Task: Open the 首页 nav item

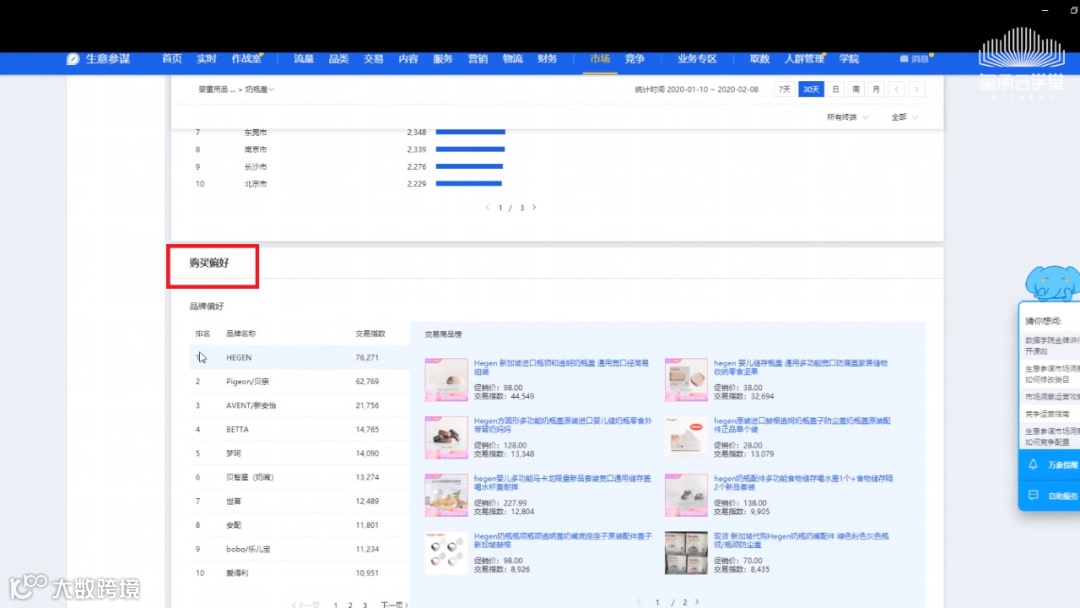Action: tap(172, 59)
